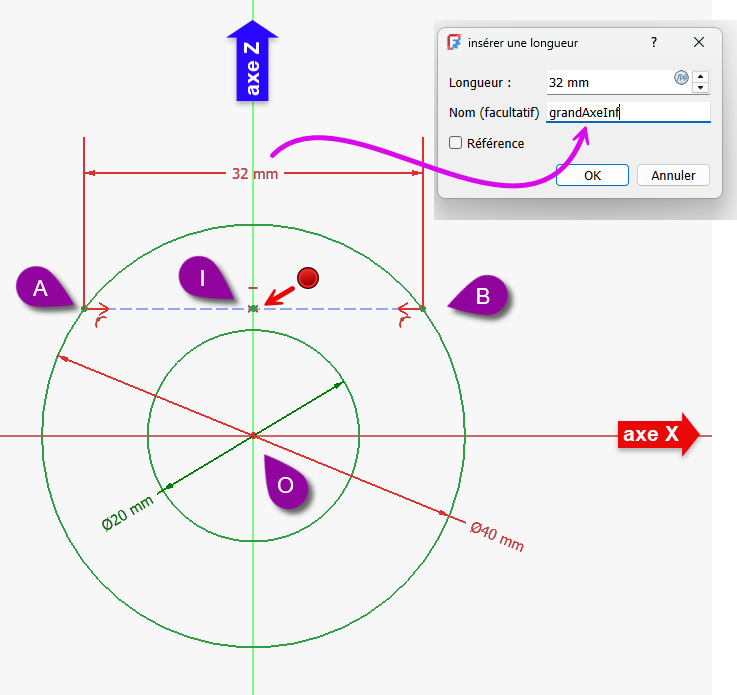Click the dialog help question mark
The image size is (737, 695).
pyautogui.click(x=654, y=43)
